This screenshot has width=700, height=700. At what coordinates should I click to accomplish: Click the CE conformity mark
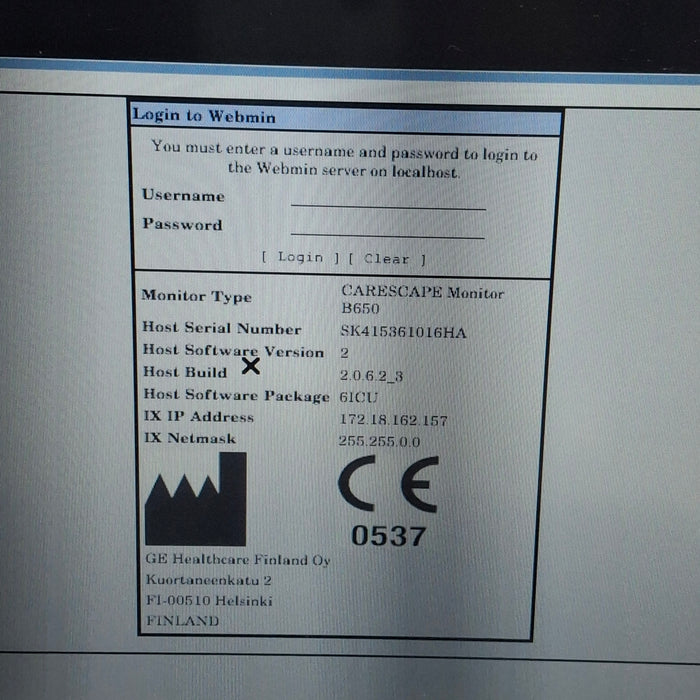[x=387, y=489]
